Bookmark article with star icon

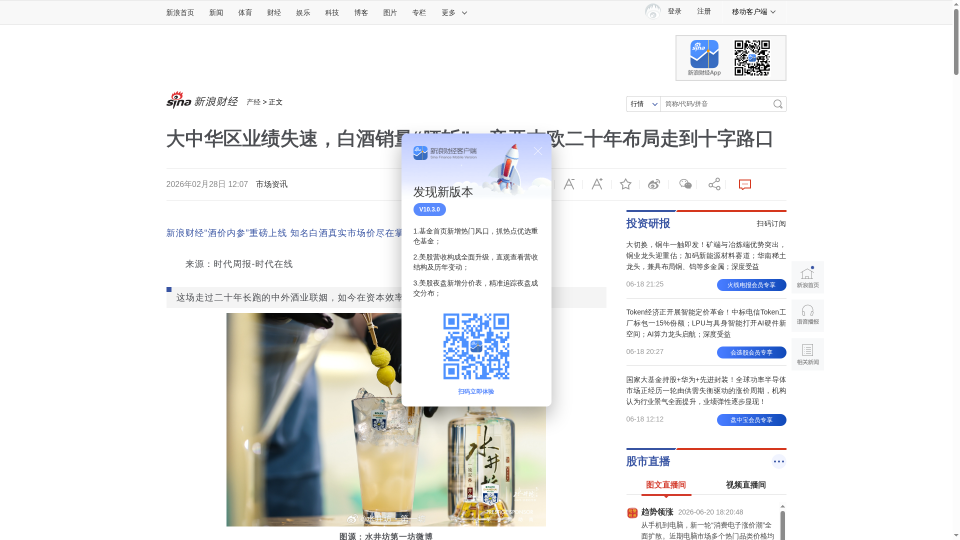tap(625, 184)
